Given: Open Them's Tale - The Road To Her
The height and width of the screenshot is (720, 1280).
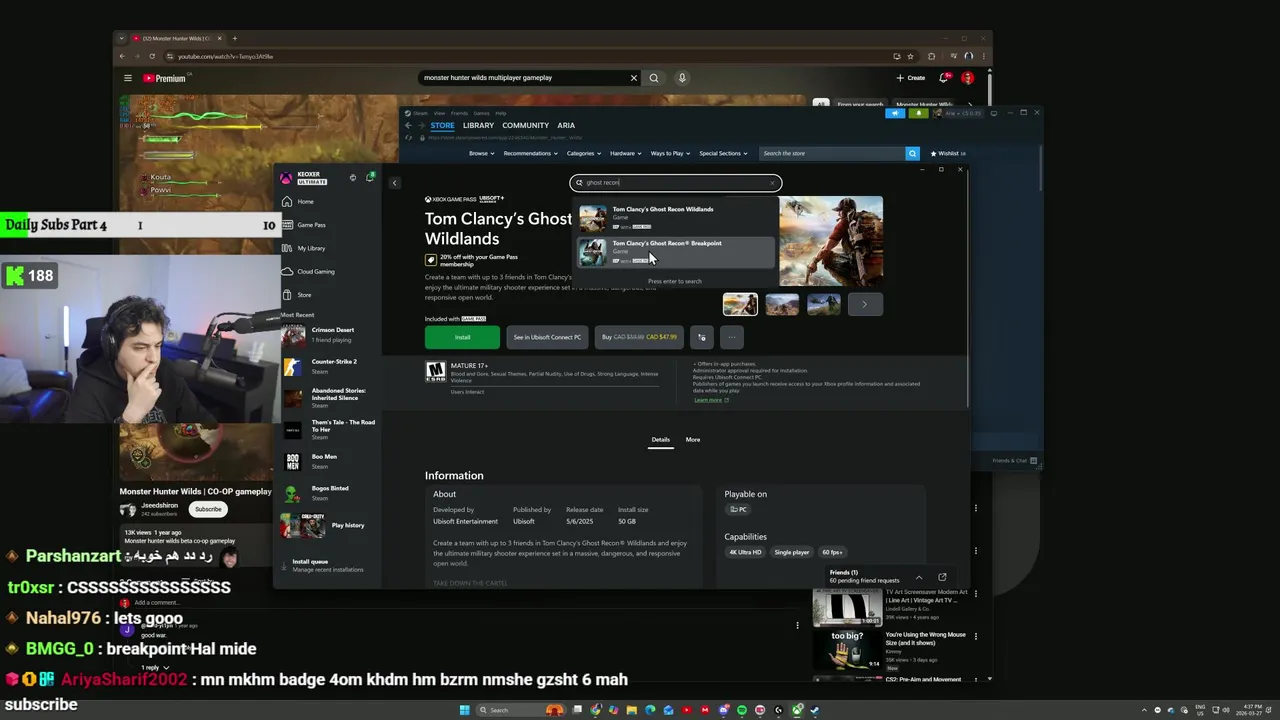Looking at the screenshot, I should [x=329, y=430].
